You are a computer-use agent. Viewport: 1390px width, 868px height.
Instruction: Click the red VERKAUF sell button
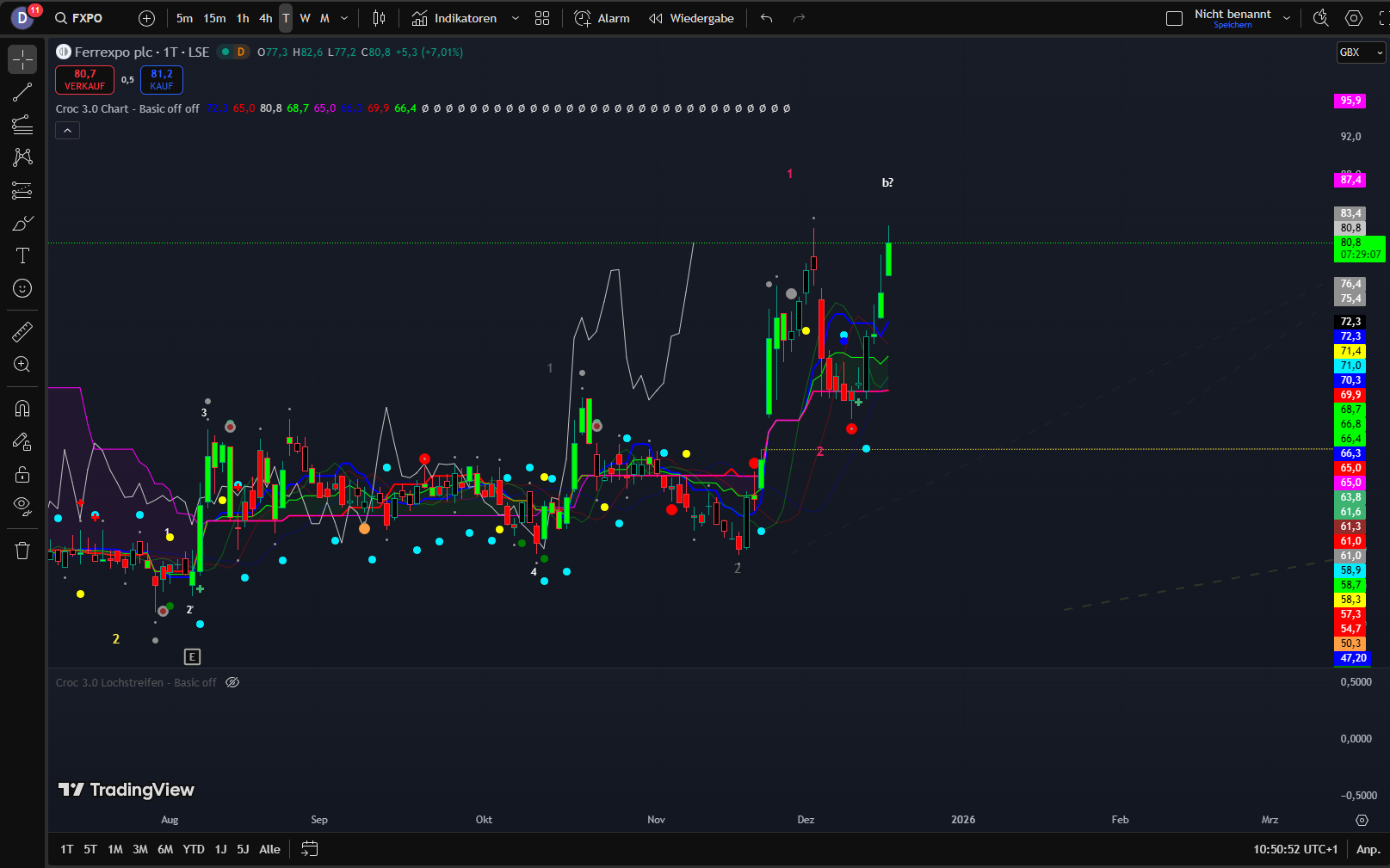pyautogui.click(x=84, y=79)
